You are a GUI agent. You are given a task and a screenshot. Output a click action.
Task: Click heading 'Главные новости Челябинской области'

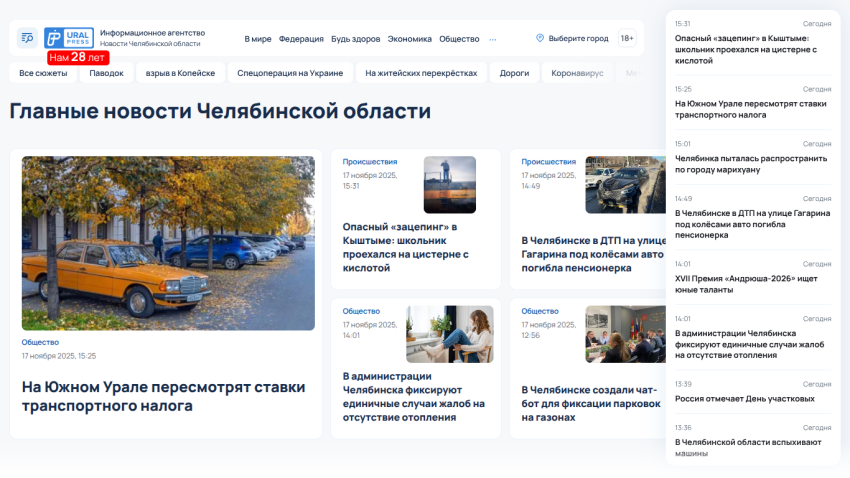(220, 111)
